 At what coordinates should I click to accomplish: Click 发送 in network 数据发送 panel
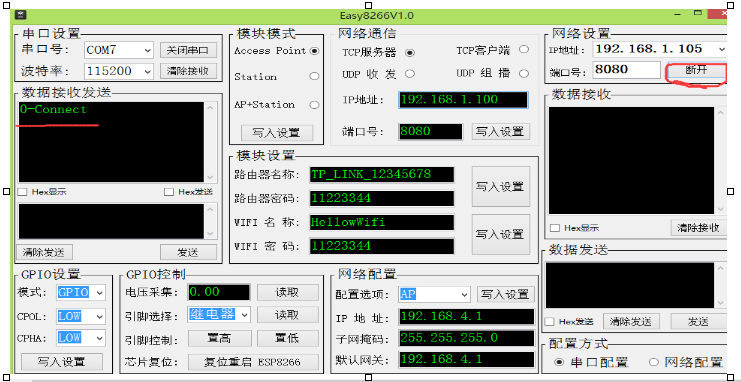[x=698, y=321]
